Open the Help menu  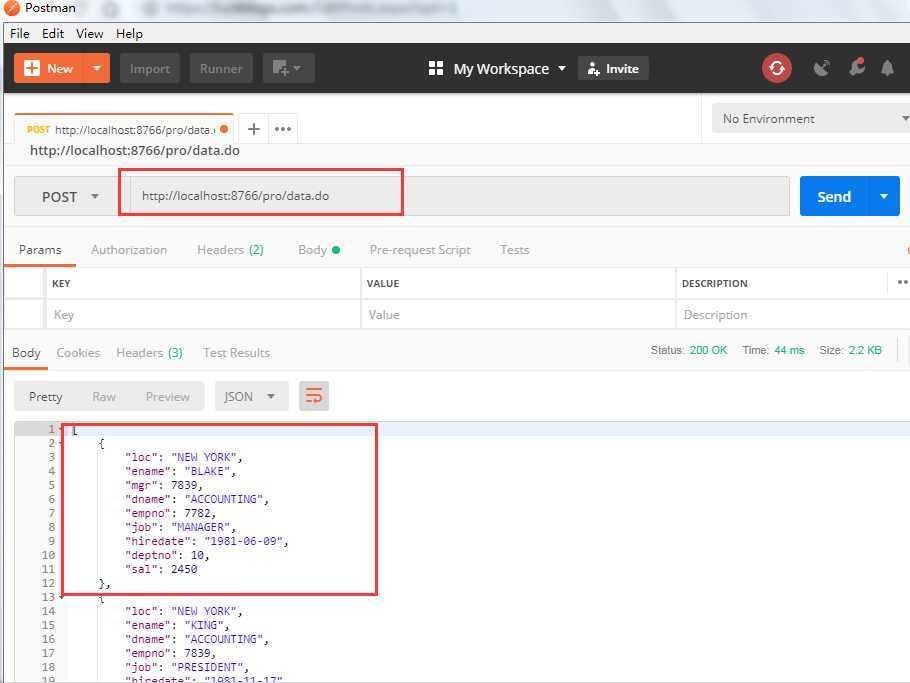(x=129, y=34)
